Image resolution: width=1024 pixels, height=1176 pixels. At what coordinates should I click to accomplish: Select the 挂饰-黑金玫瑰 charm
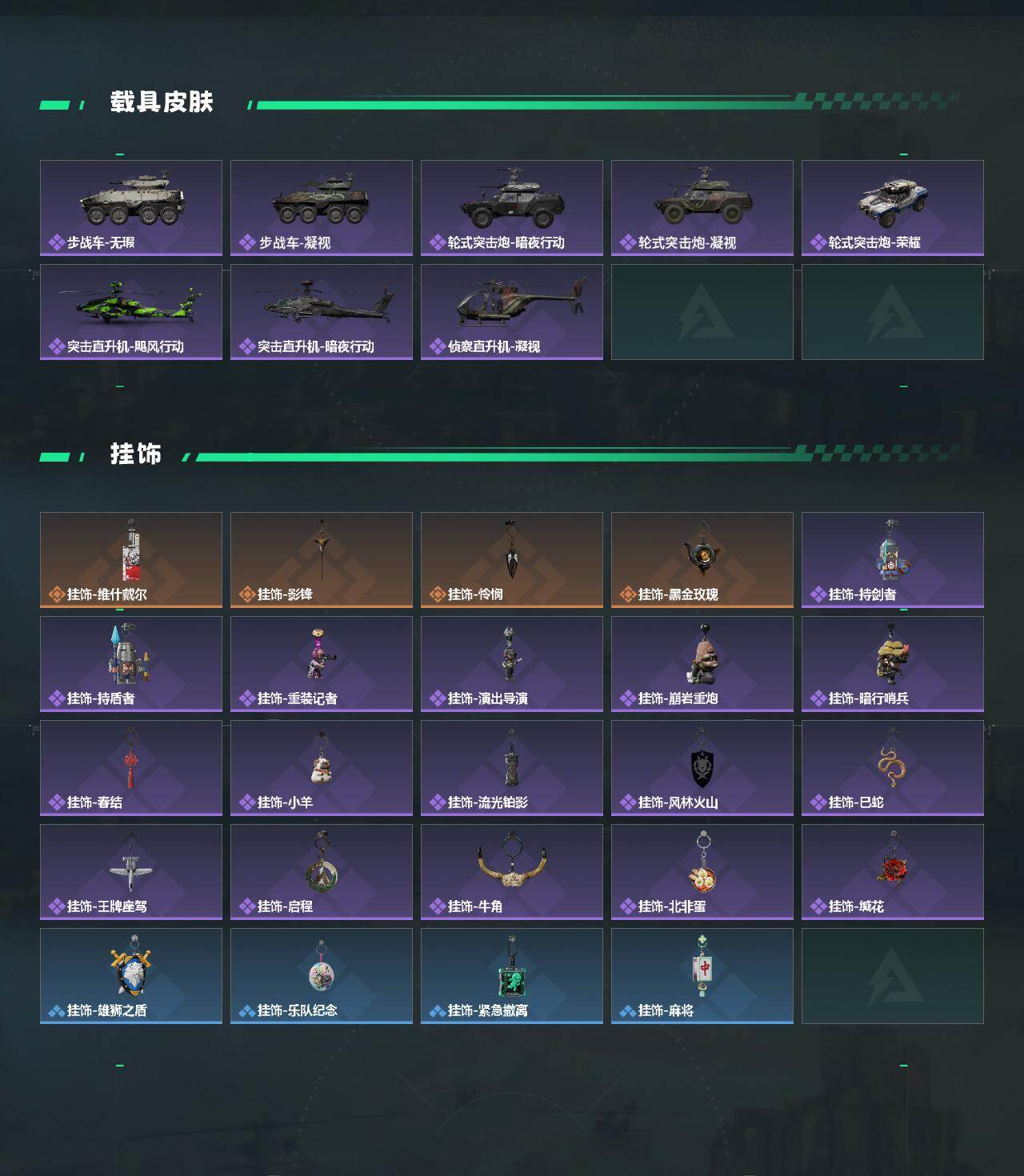702,560
